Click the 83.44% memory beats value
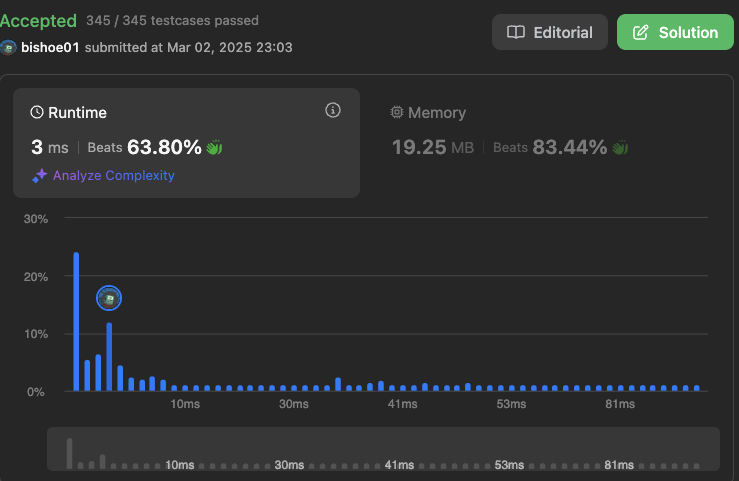739x481 pixels. coord(570,147)
